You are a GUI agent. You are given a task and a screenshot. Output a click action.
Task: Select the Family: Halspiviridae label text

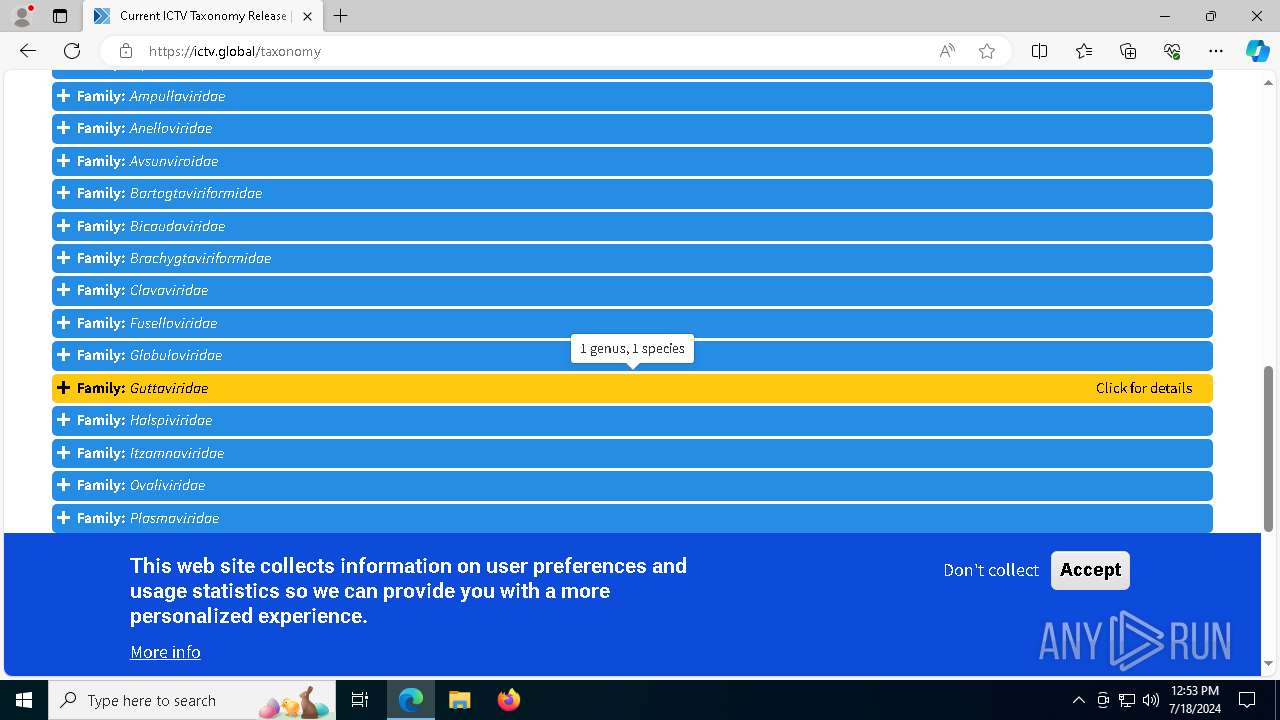[144, 420]
